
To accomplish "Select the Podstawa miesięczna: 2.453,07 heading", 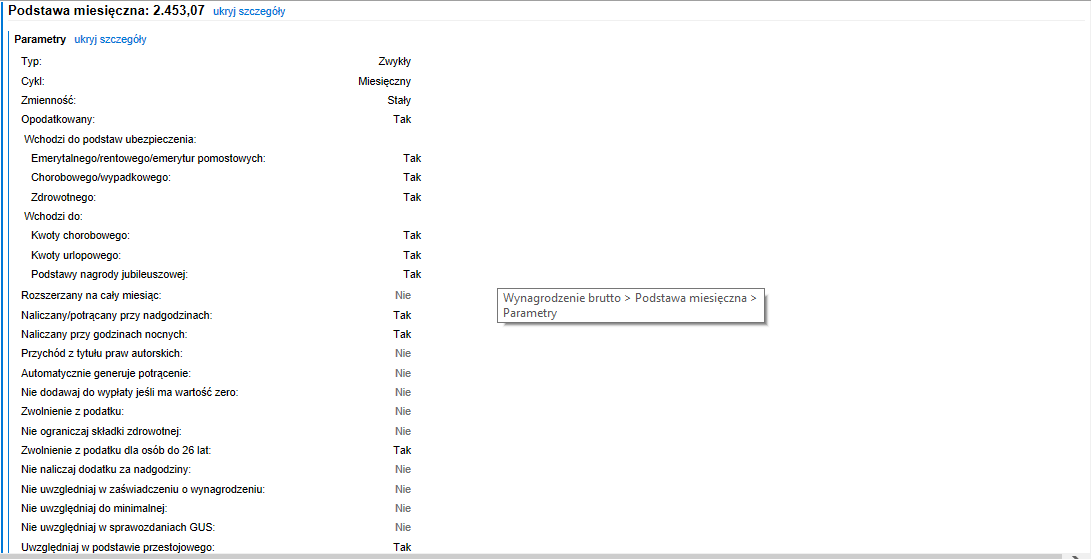I will (107, 10).
